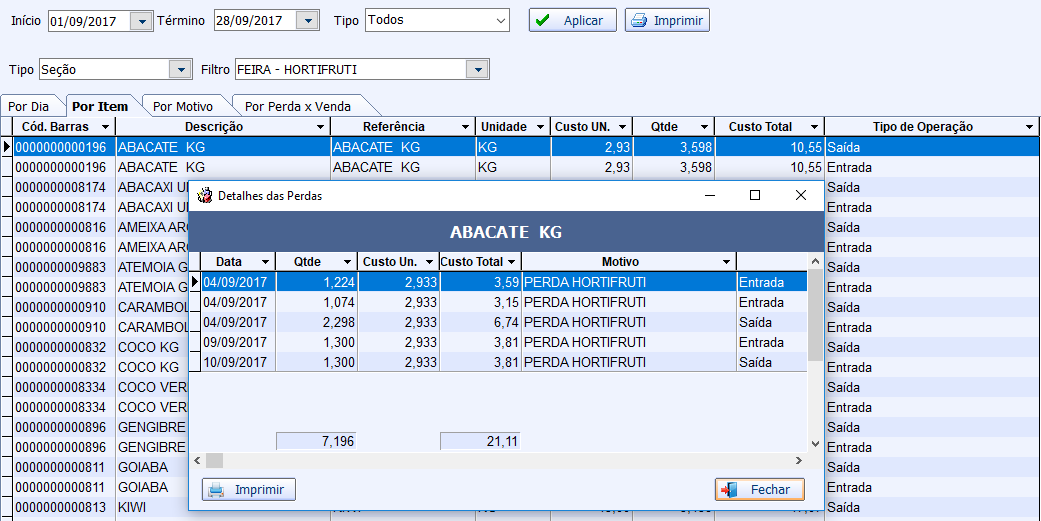
Task: Open the Por Perda x Venda tab
Action: pos(298,106)
